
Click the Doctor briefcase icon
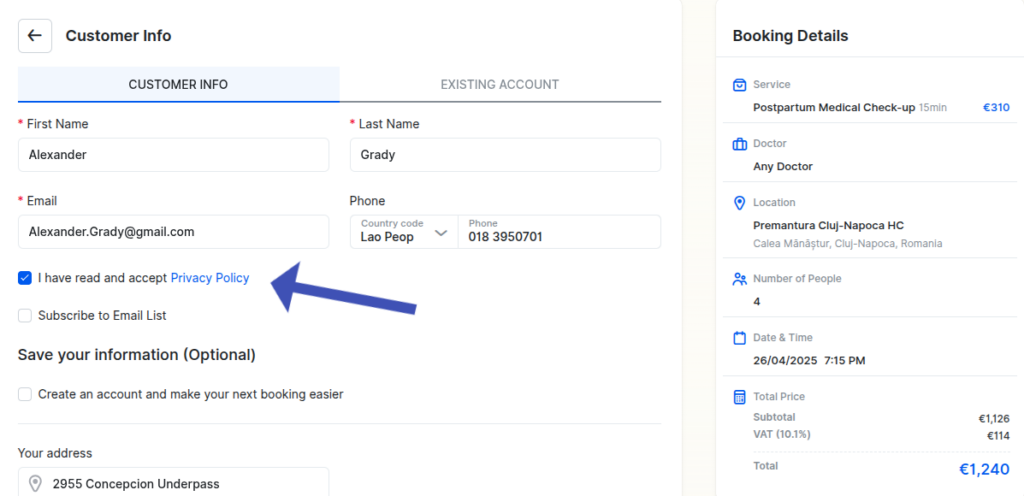click(x=739, y=144)
